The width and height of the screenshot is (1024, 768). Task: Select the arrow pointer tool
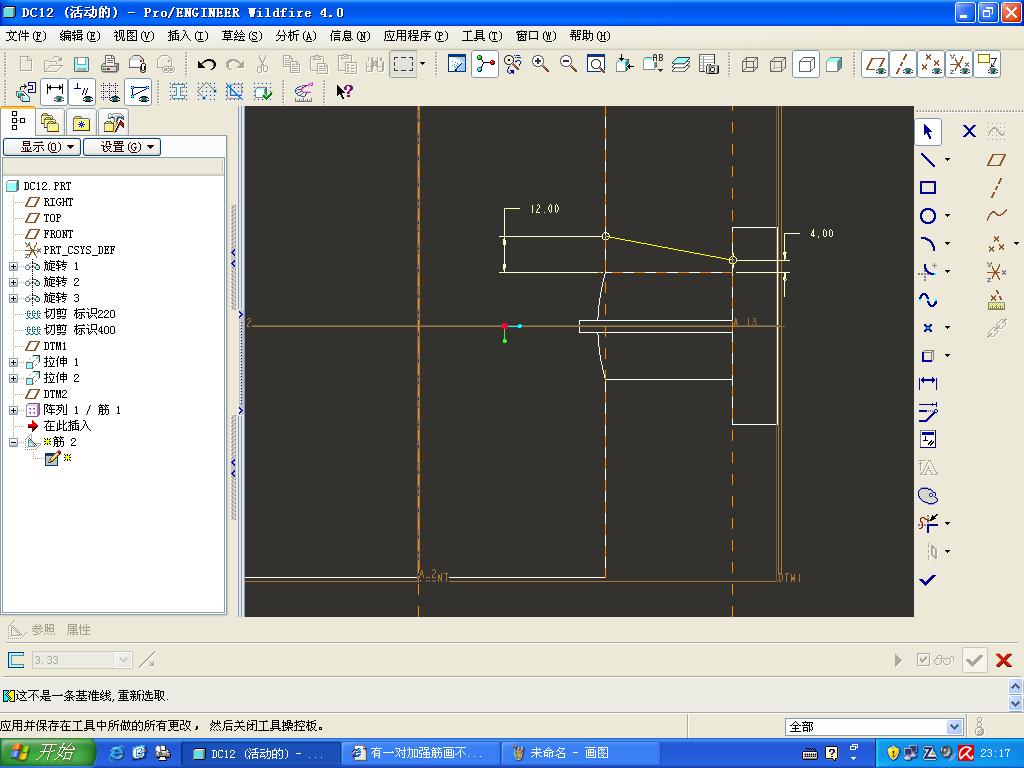[927, 132]
